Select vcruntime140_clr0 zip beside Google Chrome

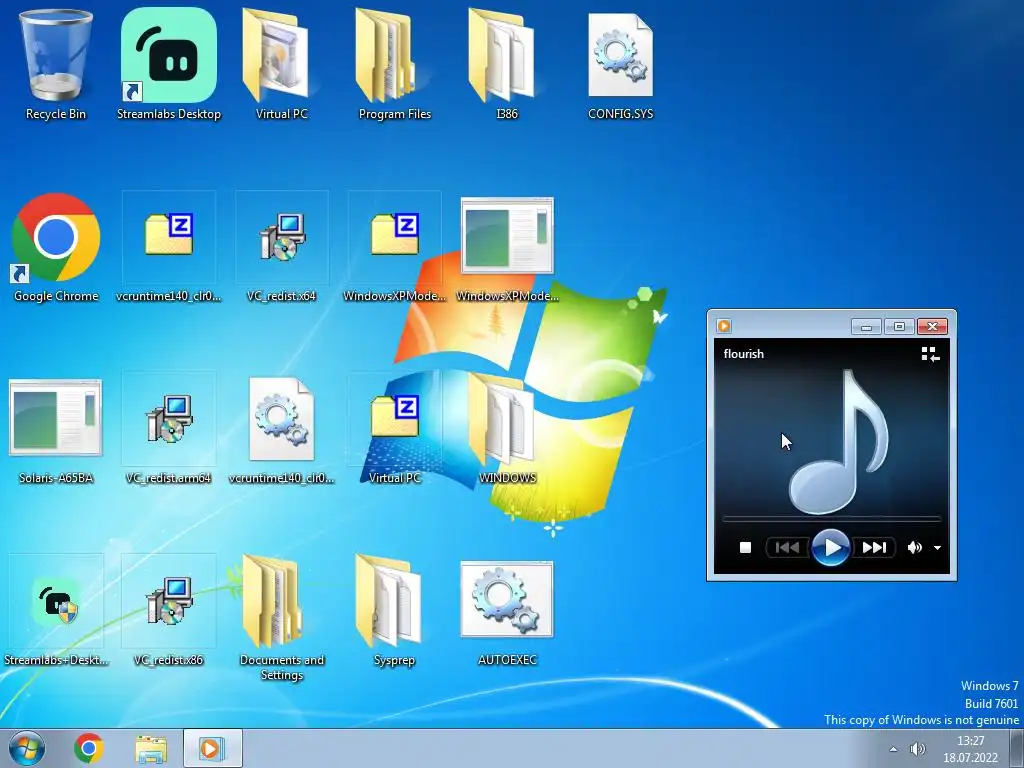168,247
